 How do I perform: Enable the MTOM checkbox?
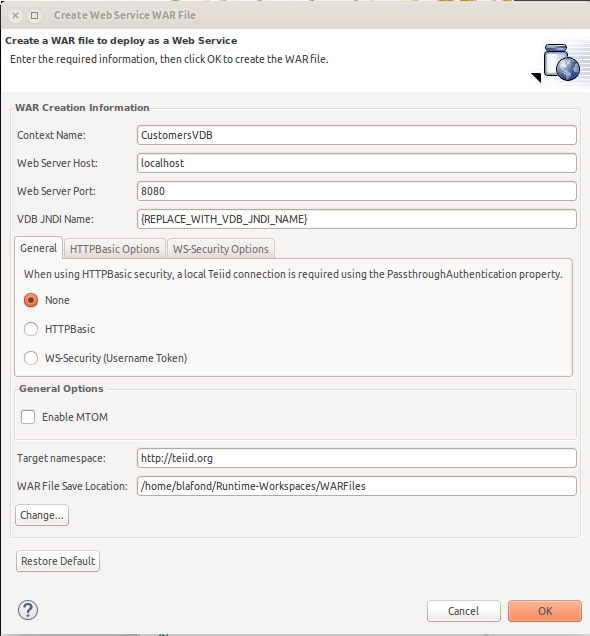[28, 417]
